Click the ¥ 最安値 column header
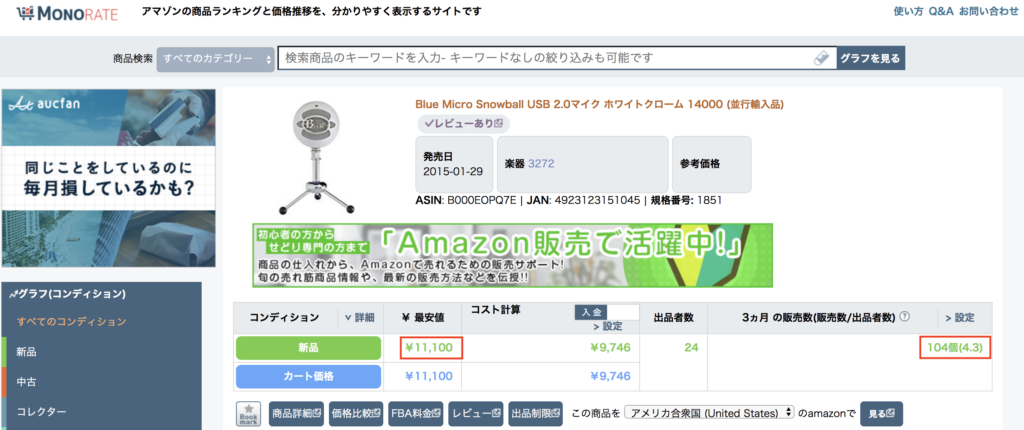The image size is (1024, 430). (x=423, y=318)
